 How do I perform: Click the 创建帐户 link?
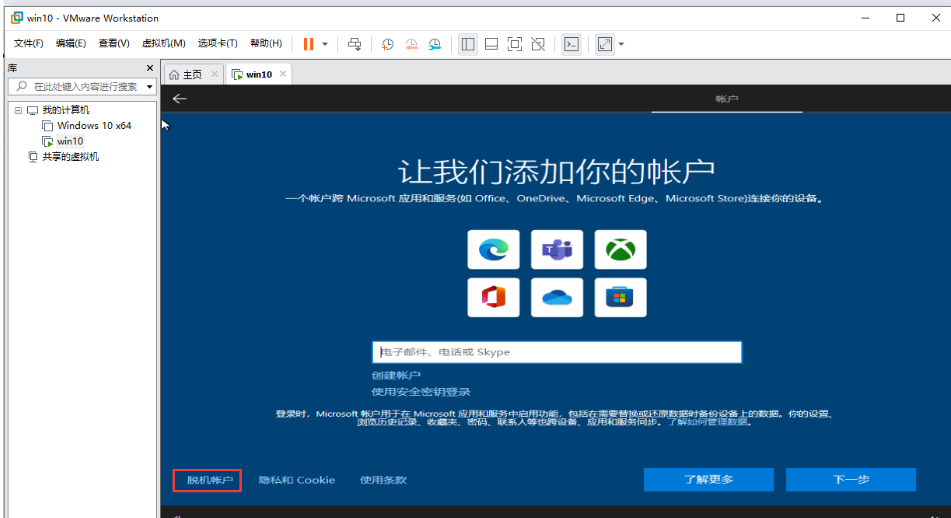point(396,375)
